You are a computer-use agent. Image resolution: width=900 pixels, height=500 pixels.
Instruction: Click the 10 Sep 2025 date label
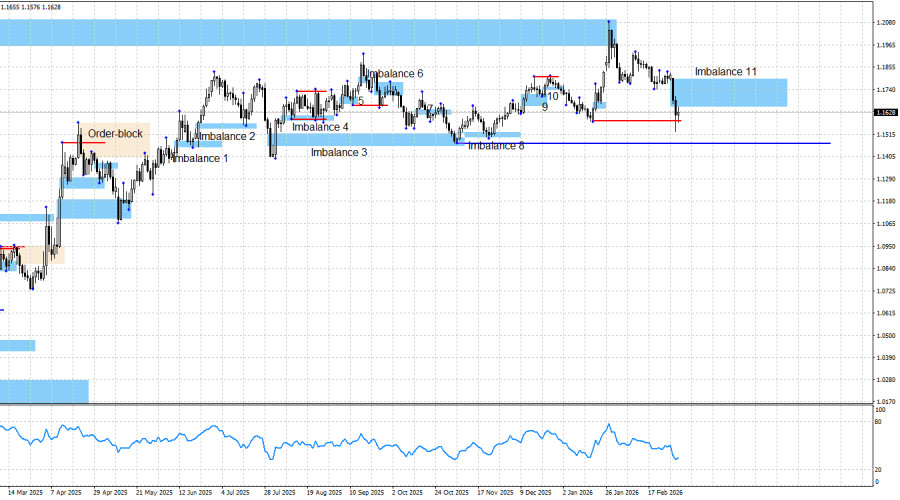[367, 493]
